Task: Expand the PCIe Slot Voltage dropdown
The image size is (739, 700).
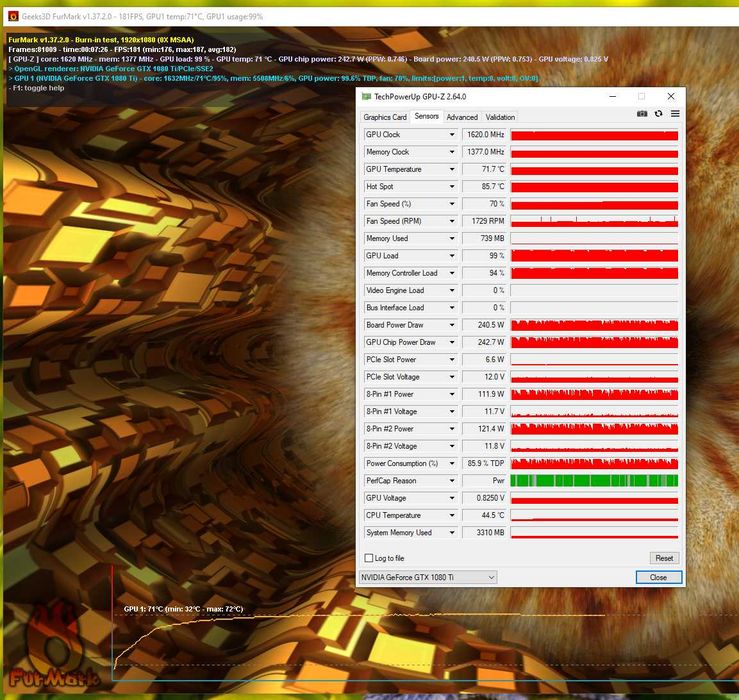Action: [x=452, y=377]
